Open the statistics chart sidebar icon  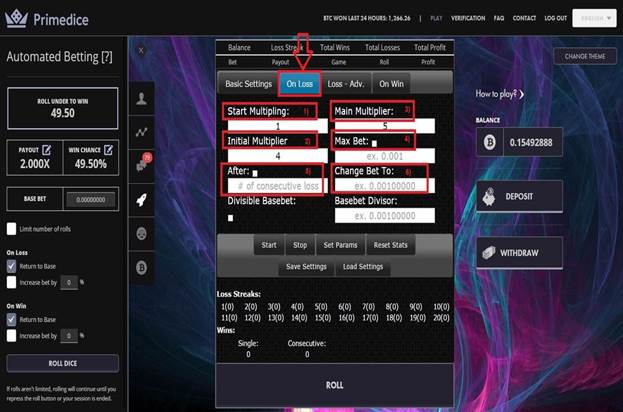pyautogui.click(x=142, y=131)
